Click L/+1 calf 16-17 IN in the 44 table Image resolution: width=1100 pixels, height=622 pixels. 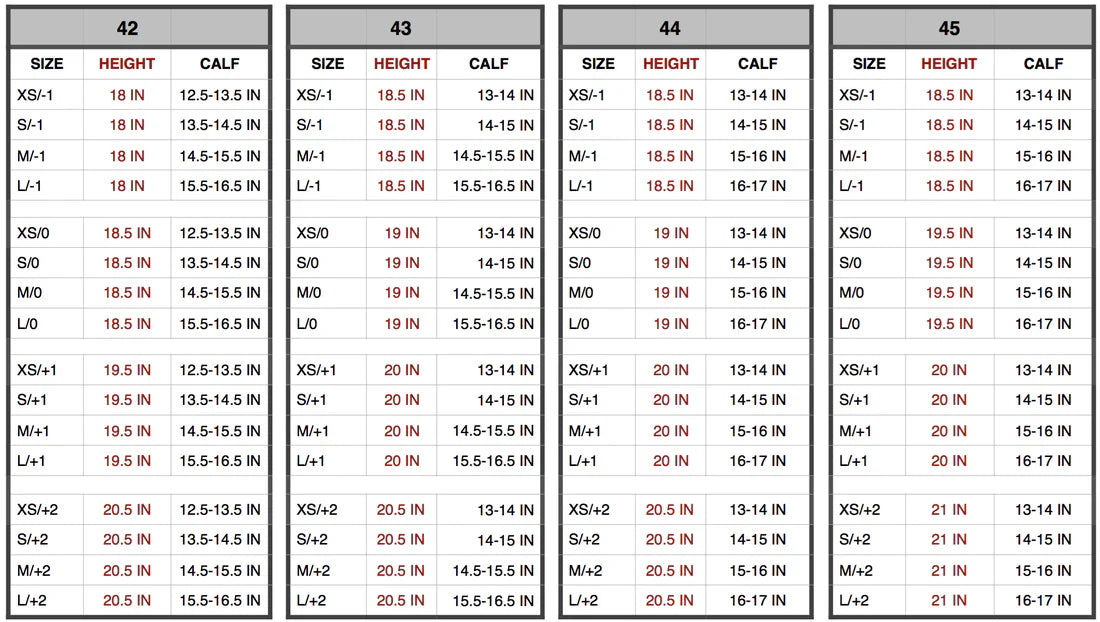757,462
